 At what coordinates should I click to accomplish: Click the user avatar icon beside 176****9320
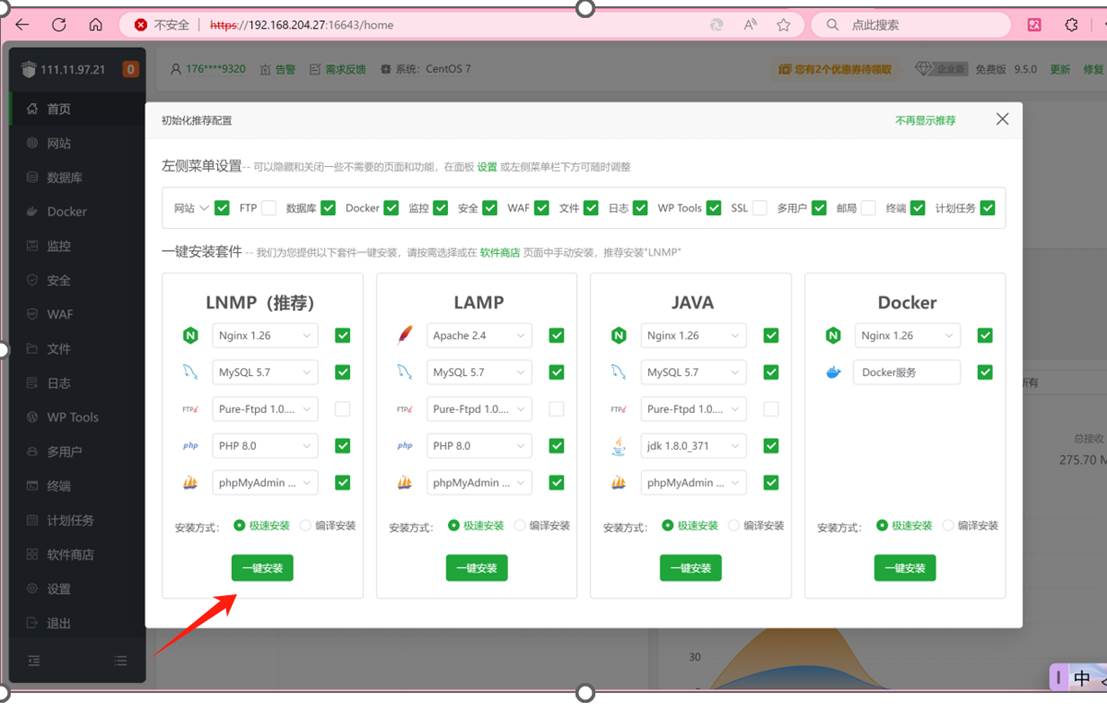tap(176, 69)
